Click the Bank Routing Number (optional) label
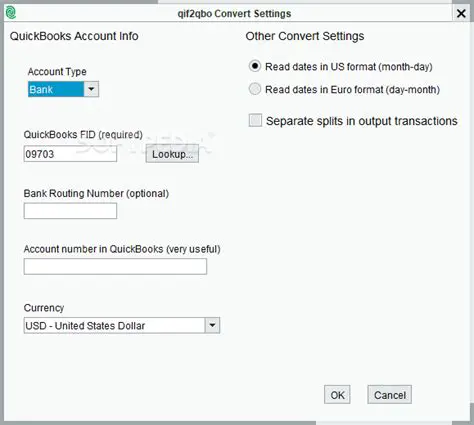This screenshot has height=425, width=474. click(x=96, y=193)
